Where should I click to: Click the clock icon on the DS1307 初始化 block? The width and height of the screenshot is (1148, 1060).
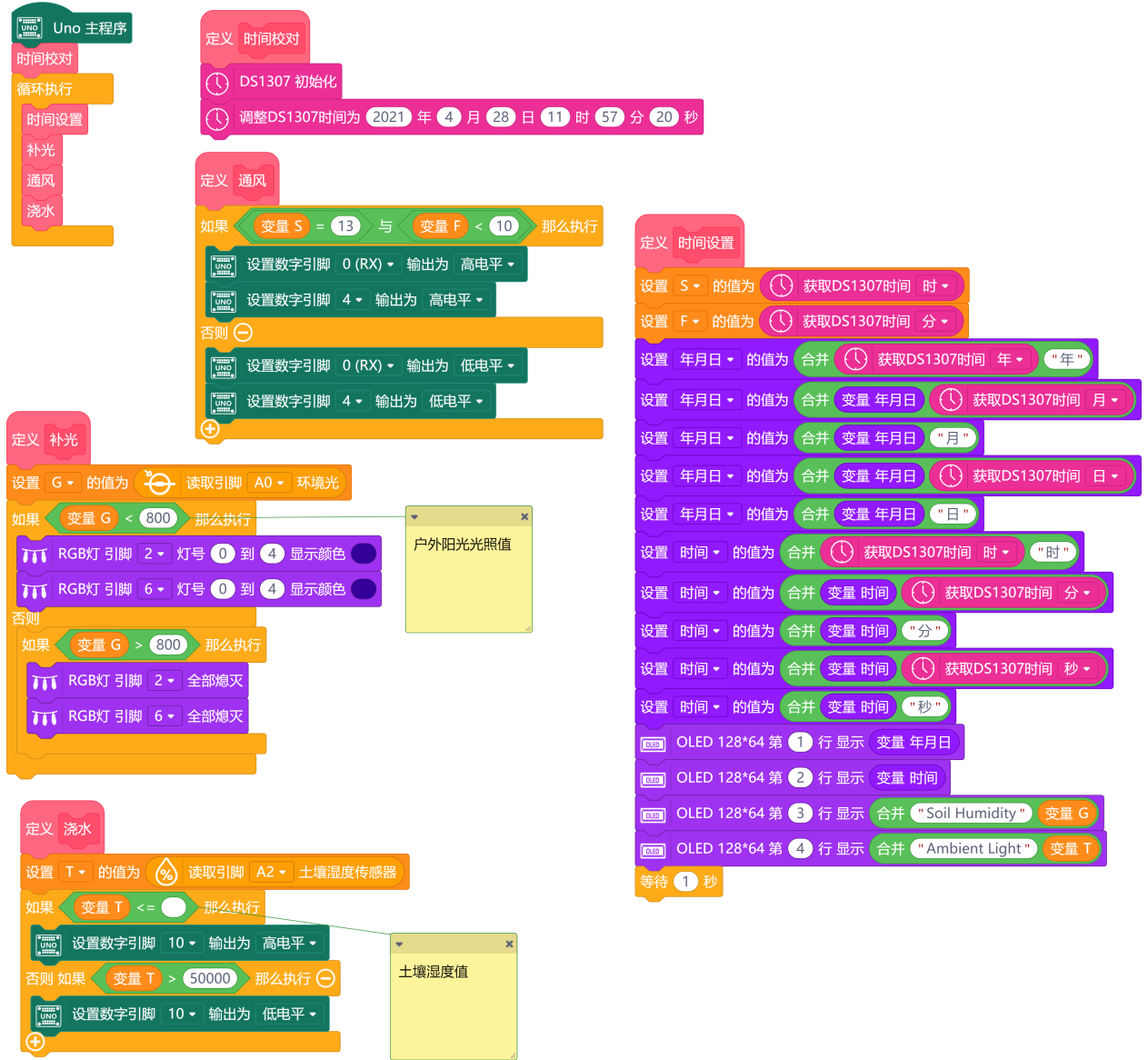[x=217, y=83]
